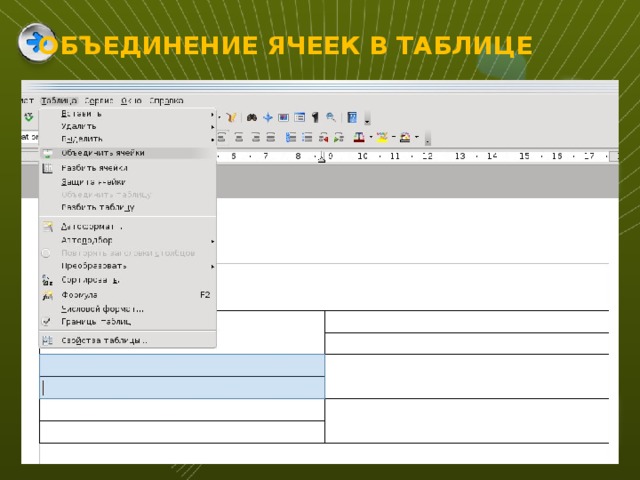Expand the Преобразовать submenu
Screen dimensions: 640x480
127,266
